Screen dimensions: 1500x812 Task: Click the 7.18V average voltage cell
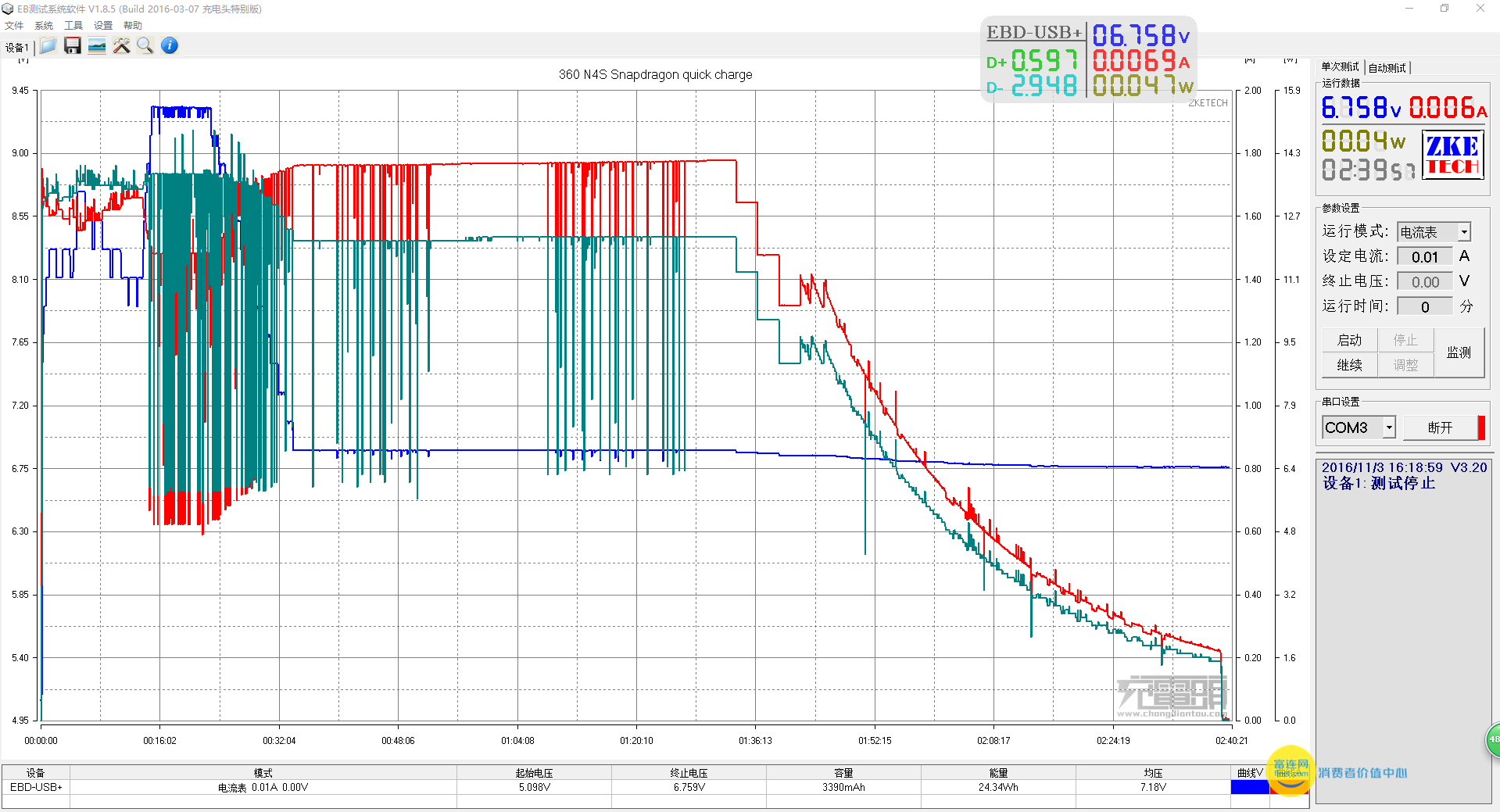(x=1153, y=788)
